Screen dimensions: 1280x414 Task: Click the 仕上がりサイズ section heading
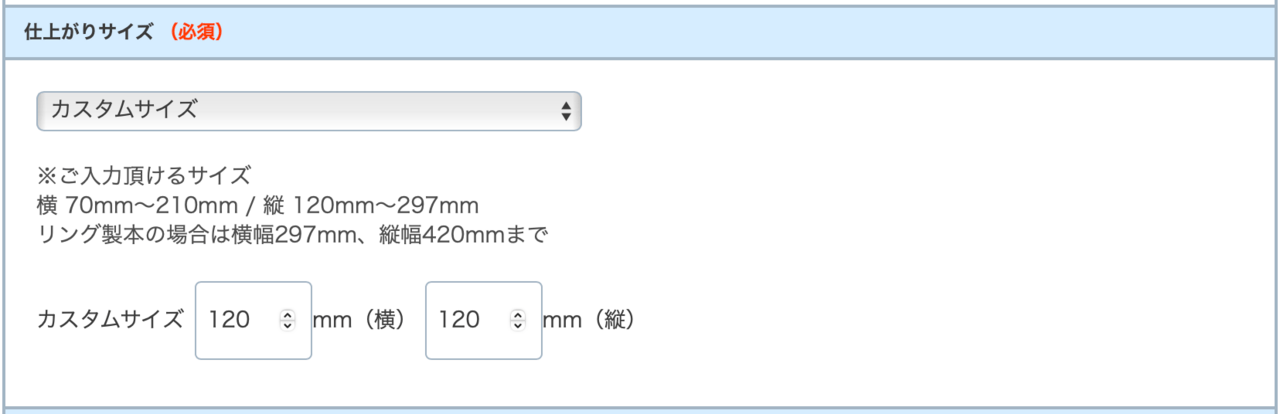point(89,32)
